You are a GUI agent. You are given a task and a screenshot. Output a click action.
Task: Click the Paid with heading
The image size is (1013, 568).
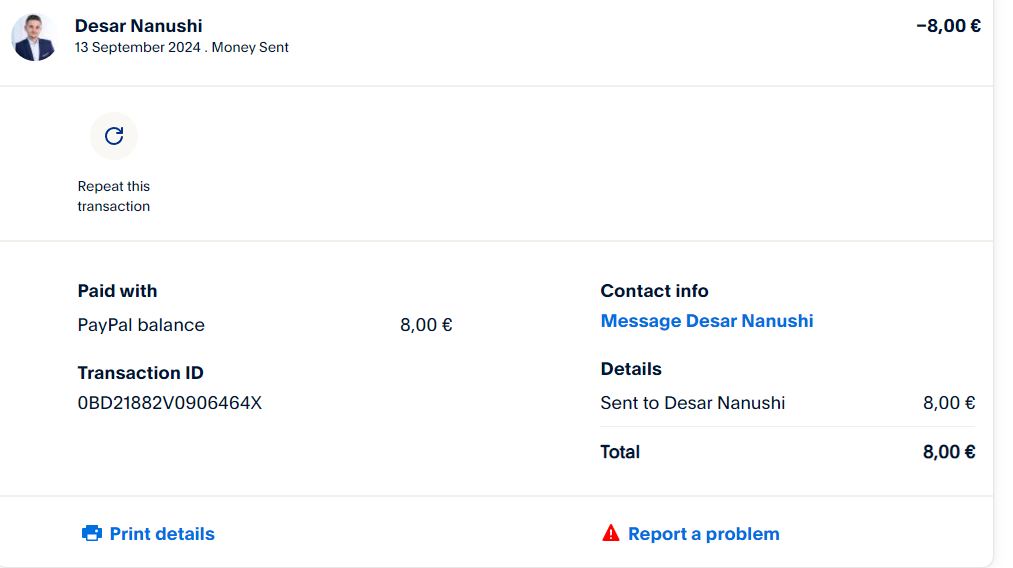coord(117,291)
